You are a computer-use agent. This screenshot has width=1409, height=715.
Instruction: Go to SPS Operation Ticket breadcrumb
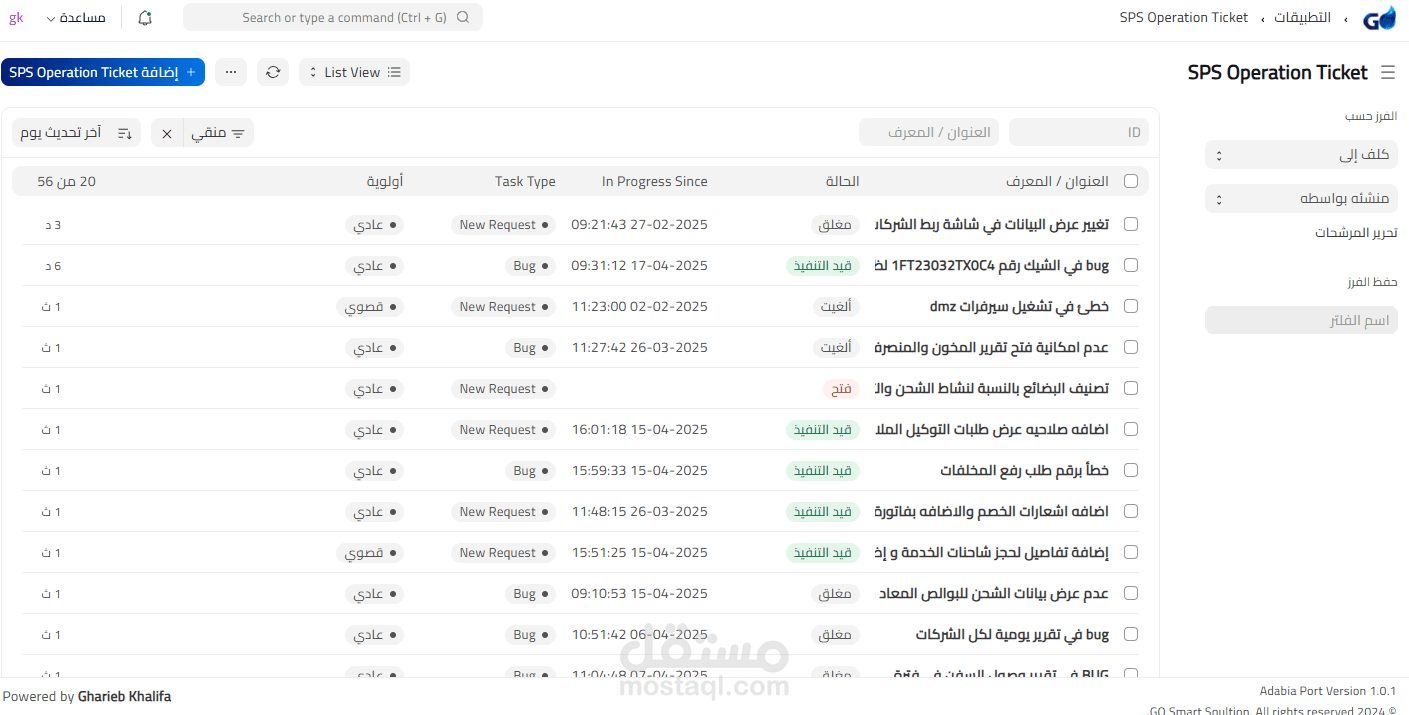[x=1184, y=18]
